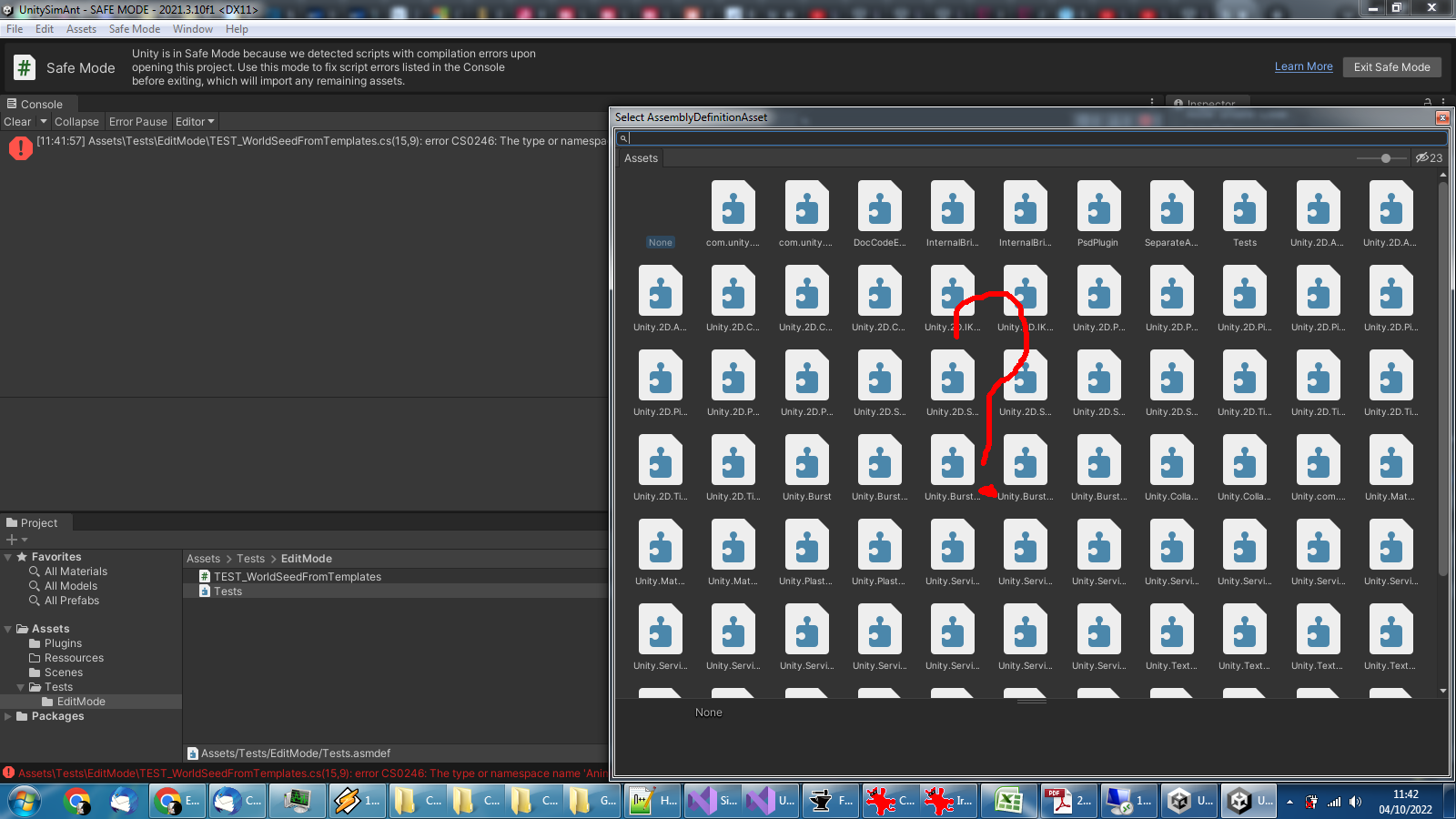Select the Plugins folder
The height and width of the screenshot is (819, 1456).
tap(63, 643)
